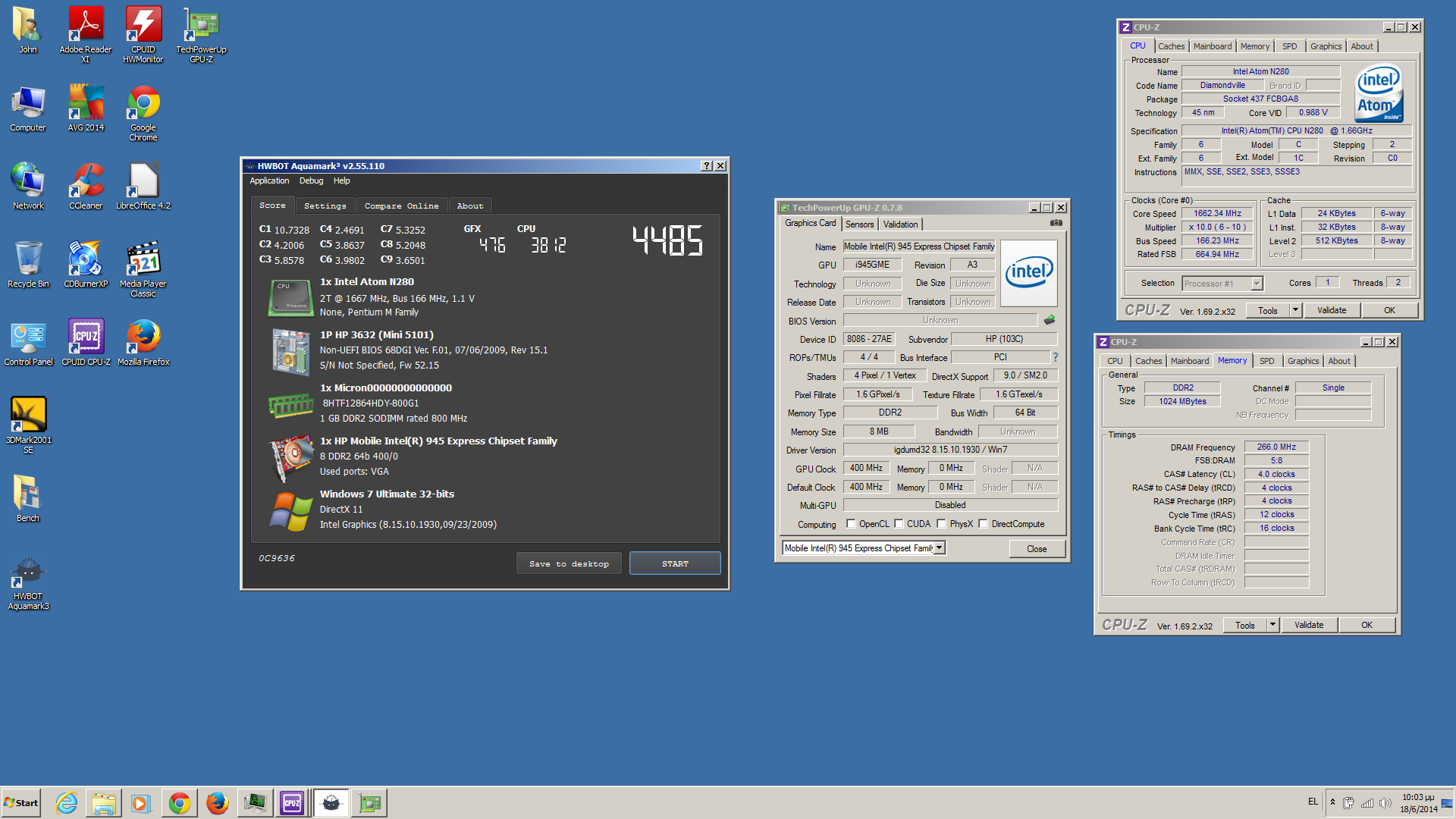
Task: Click OK in upper CPU-Z window
Action: click(1389, 310)
